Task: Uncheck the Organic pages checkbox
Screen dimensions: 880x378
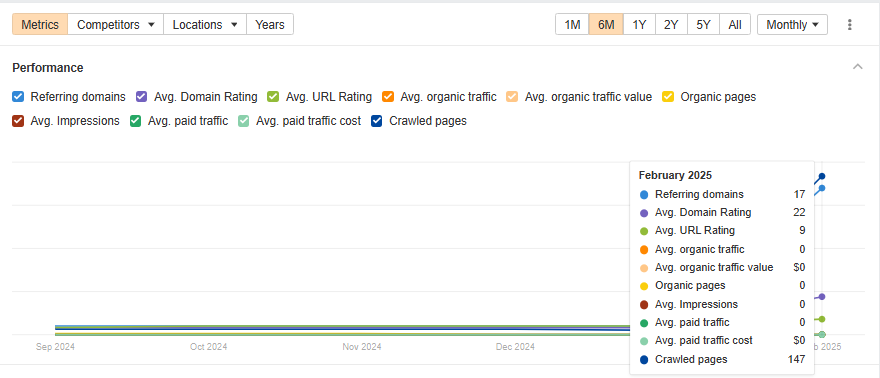Action: (668, 96)
